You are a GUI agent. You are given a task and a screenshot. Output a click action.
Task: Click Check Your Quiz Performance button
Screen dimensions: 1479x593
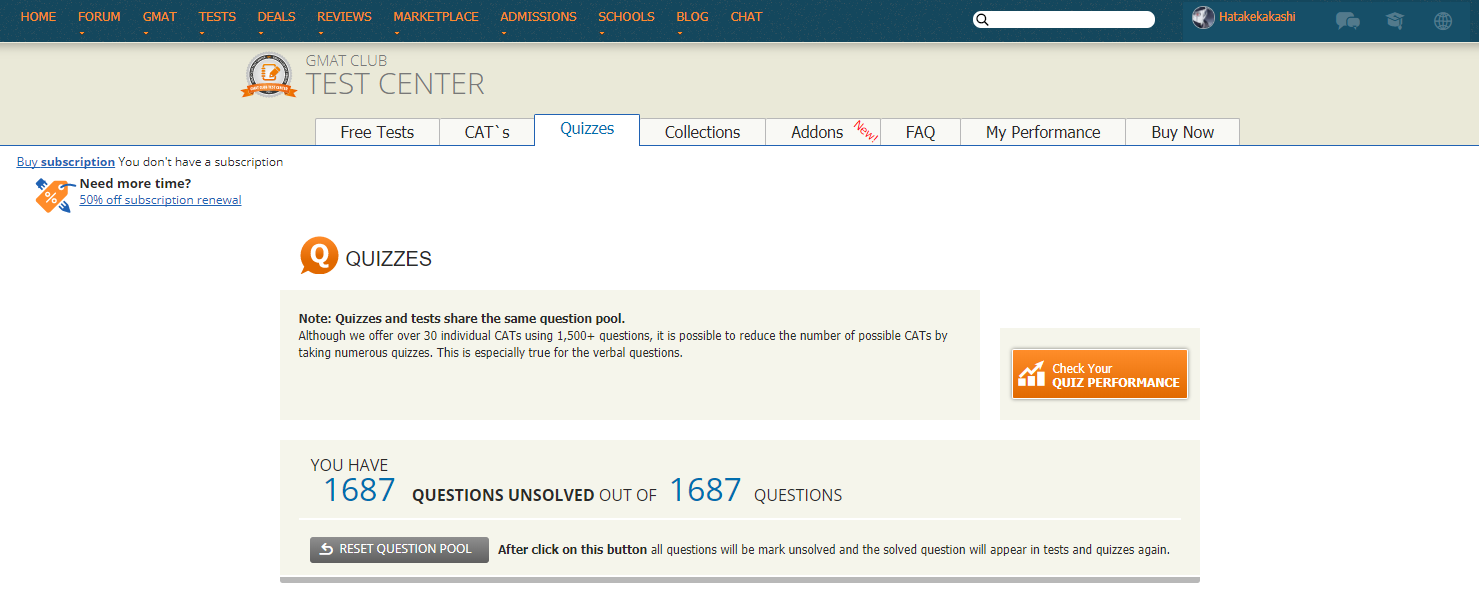pos(1100,374)
